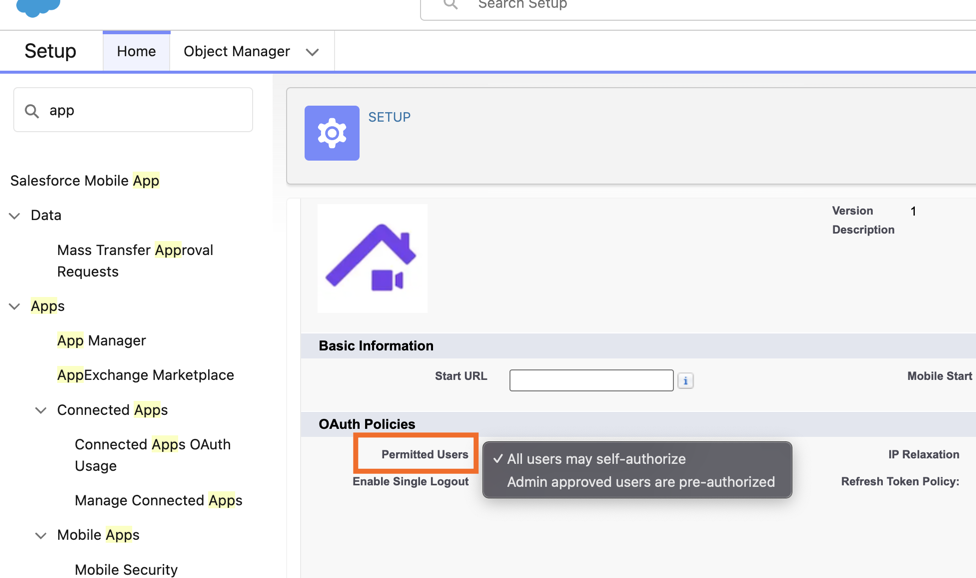976x578 pixels.
Task: Collapse the Connected Apps chevron
Action: tap(40, 410)
